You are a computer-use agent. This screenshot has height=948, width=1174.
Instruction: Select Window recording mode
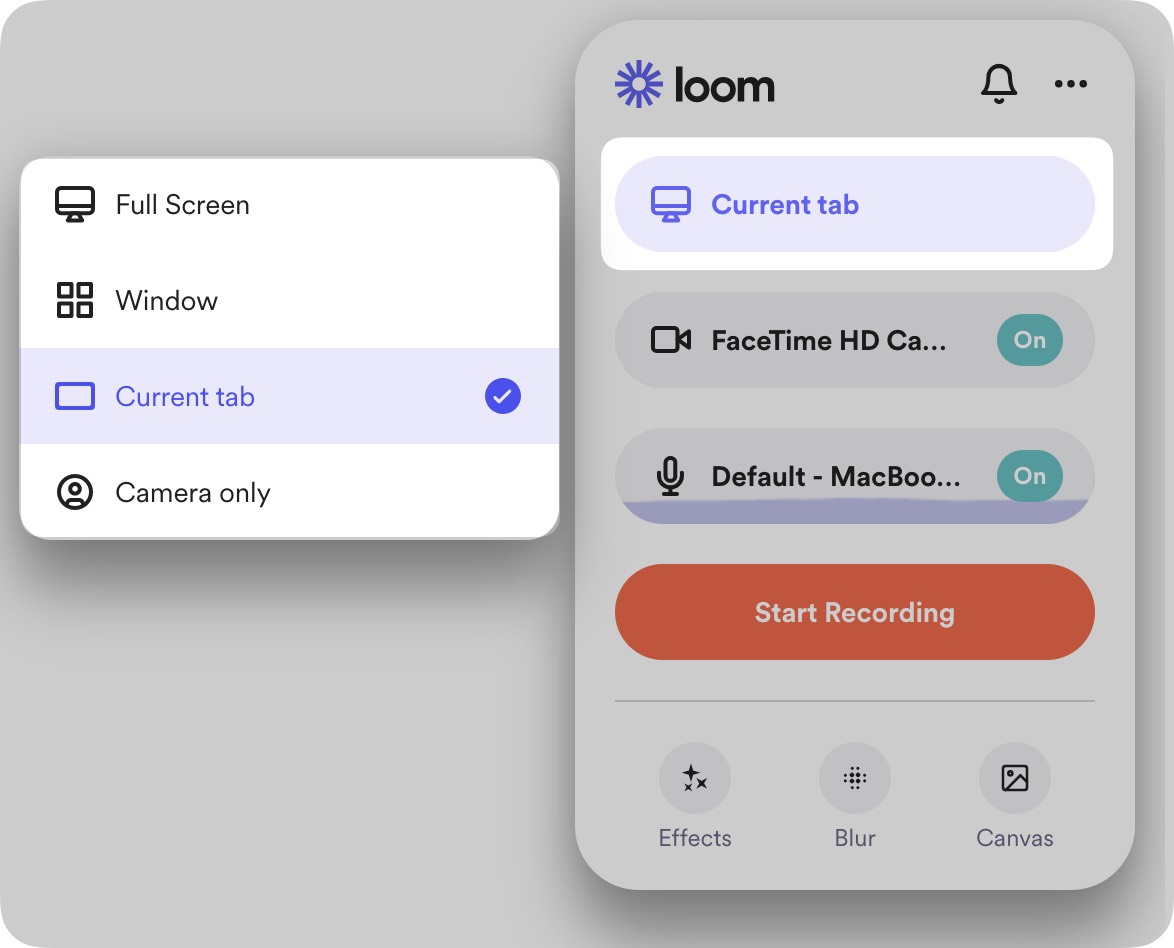click(x=290, y=300)
